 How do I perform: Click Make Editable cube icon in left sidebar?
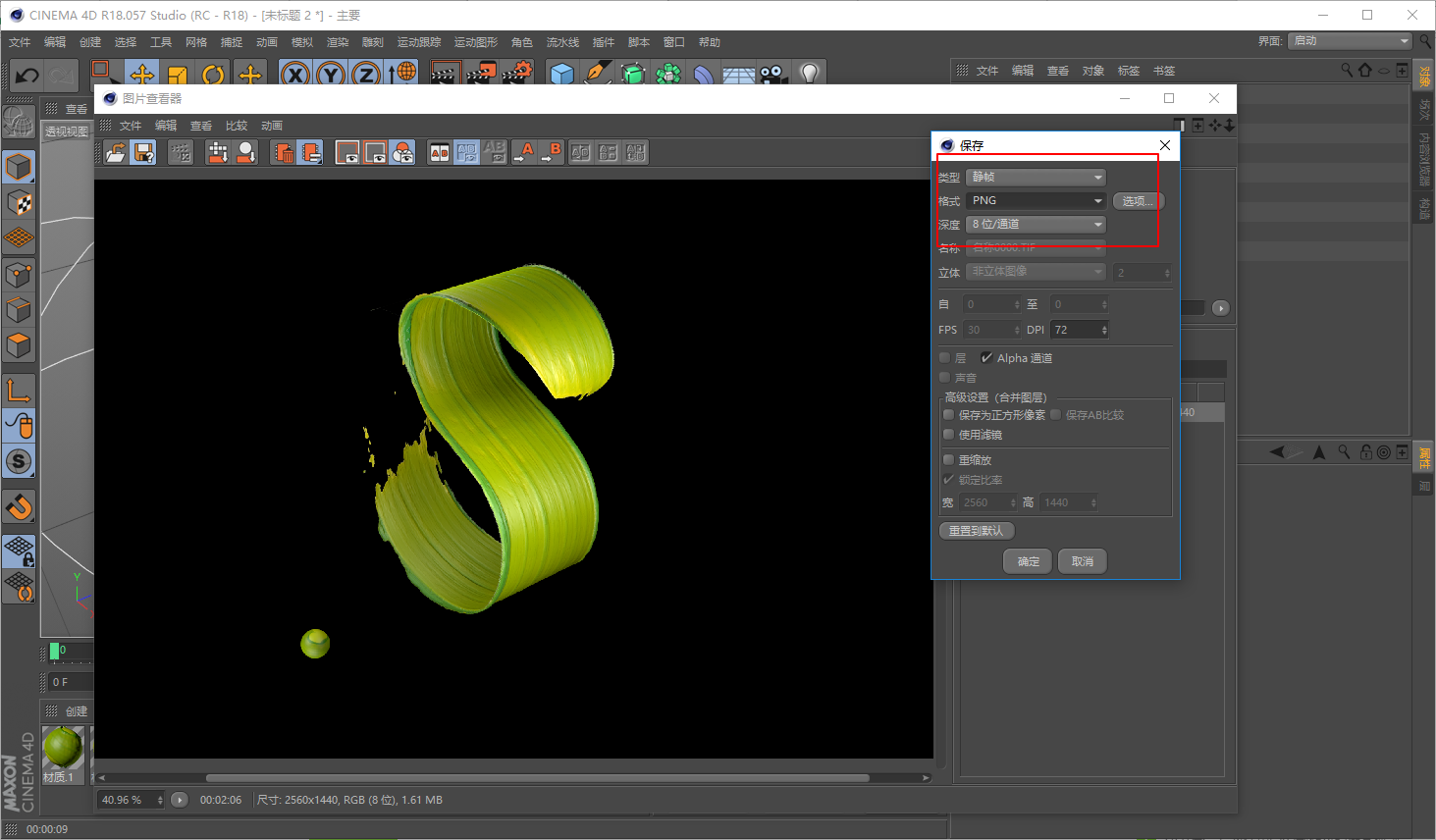coord(19,168)
